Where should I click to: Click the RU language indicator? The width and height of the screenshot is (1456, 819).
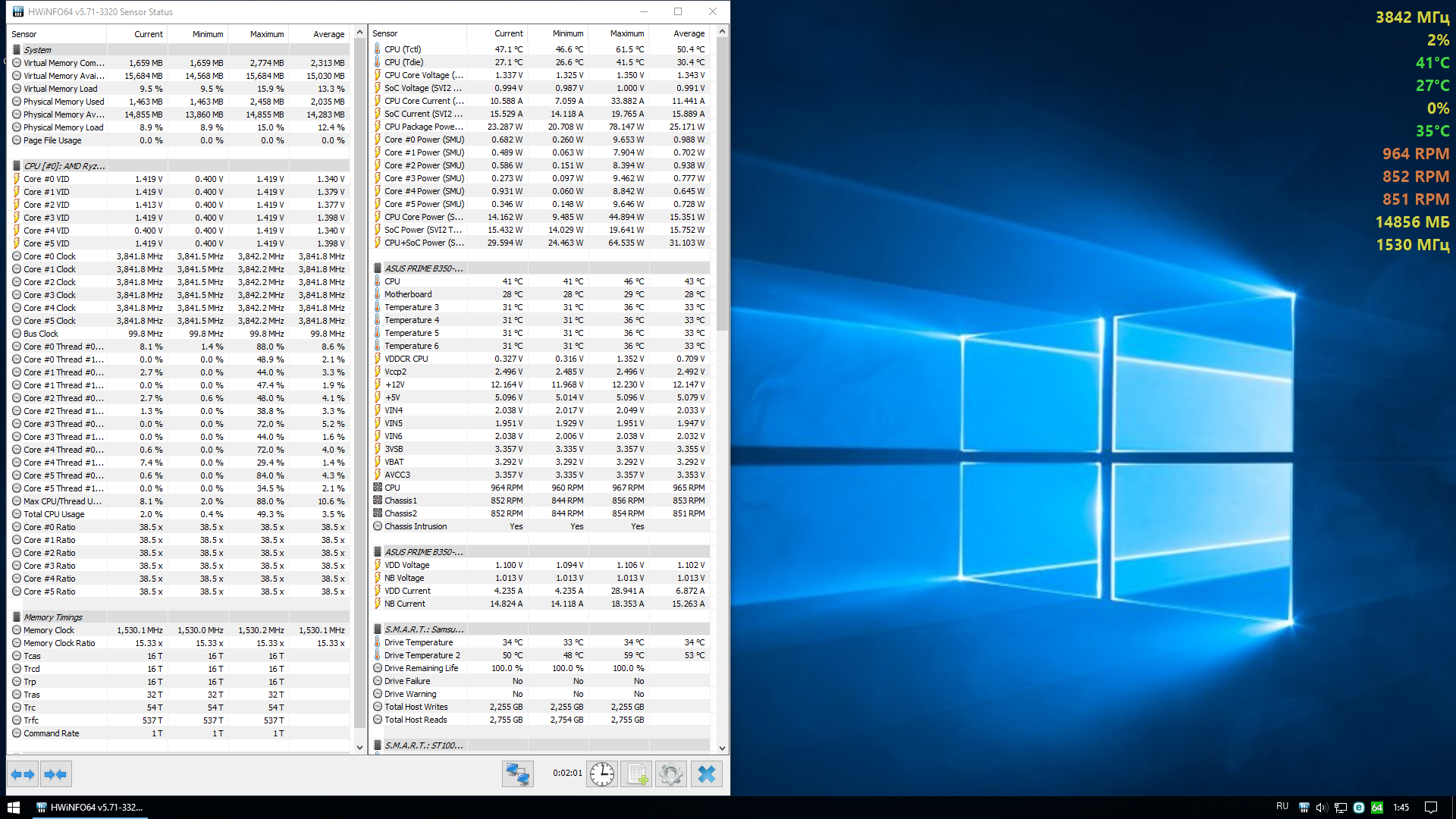[1282, 807]
